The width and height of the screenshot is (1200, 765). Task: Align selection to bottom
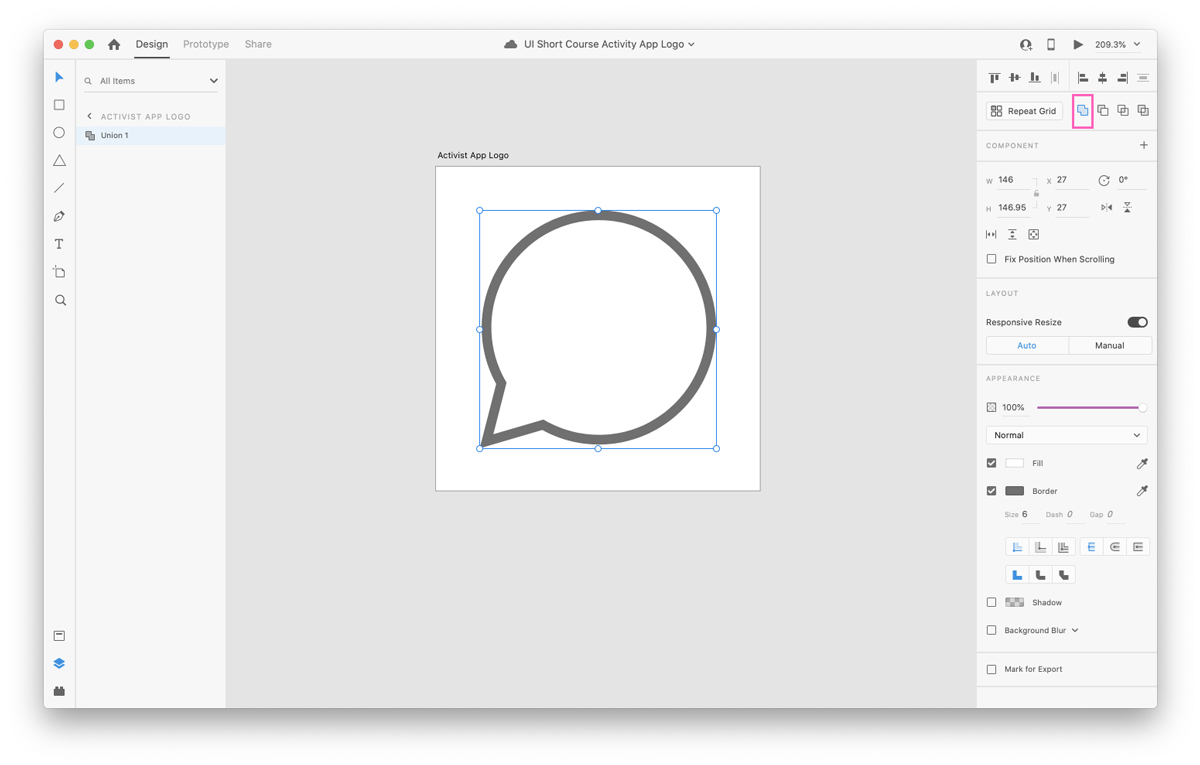pos(1034,78)
